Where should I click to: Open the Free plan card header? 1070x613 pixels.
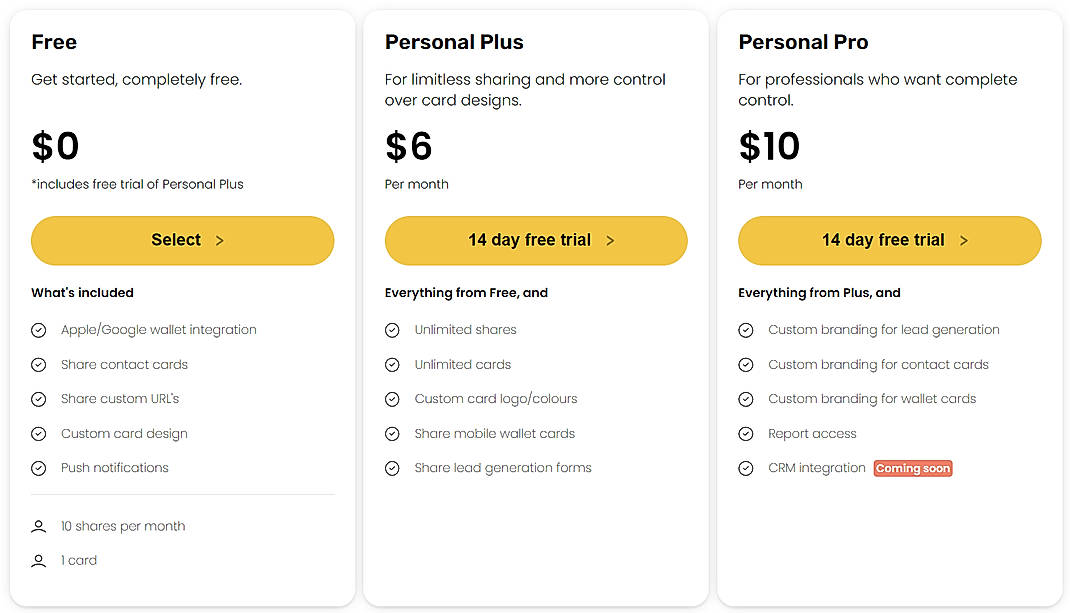(53, 42)
